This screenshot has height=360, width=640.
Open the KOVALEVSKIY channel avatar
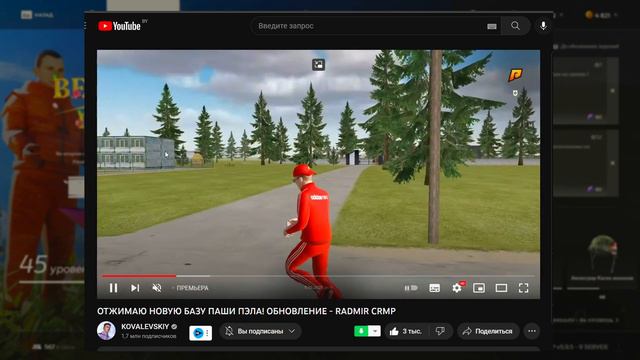106,331
